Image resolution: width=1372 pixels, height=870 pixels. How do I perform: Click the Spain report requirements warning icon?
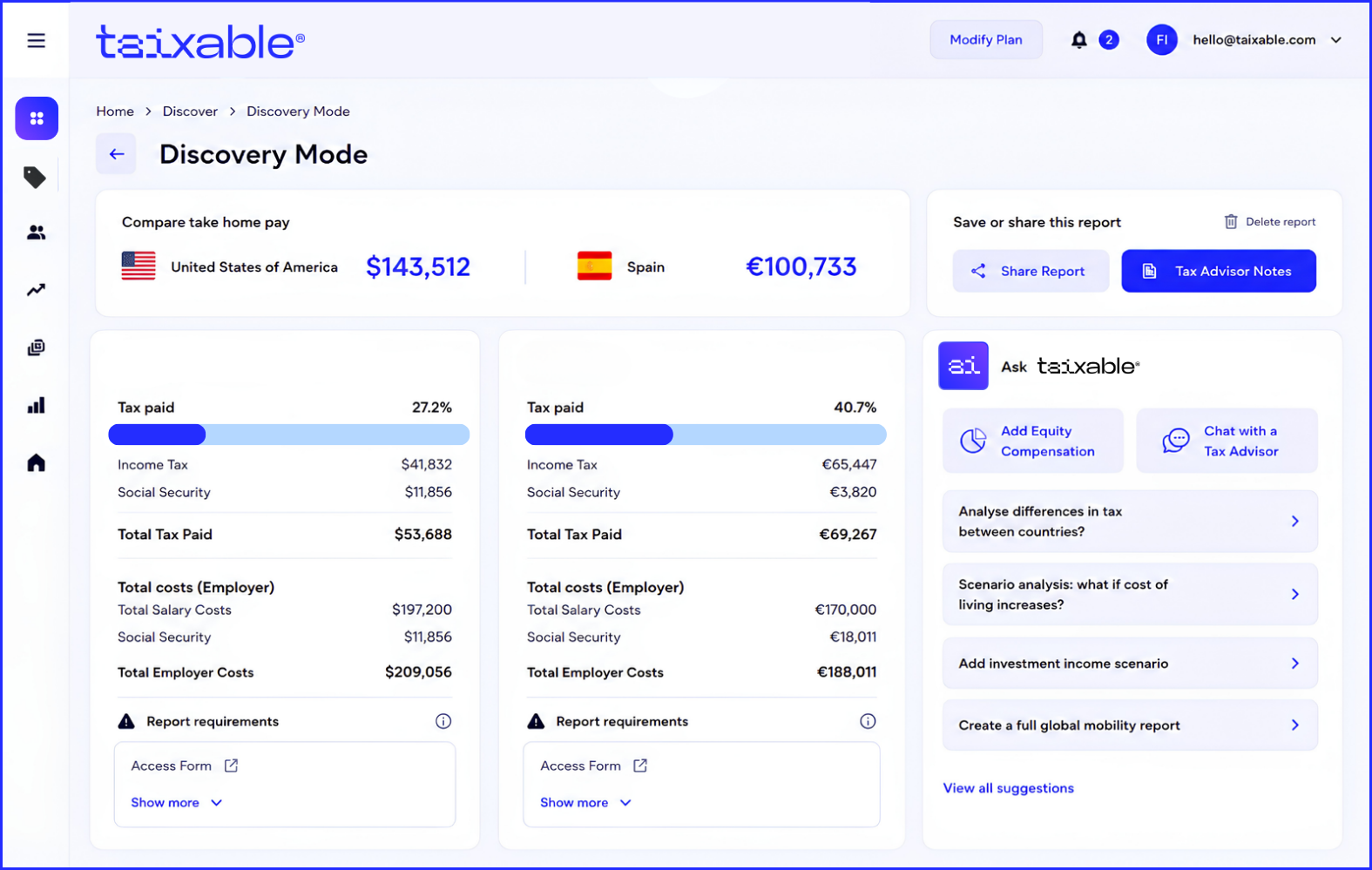click(x=536, y=721)
